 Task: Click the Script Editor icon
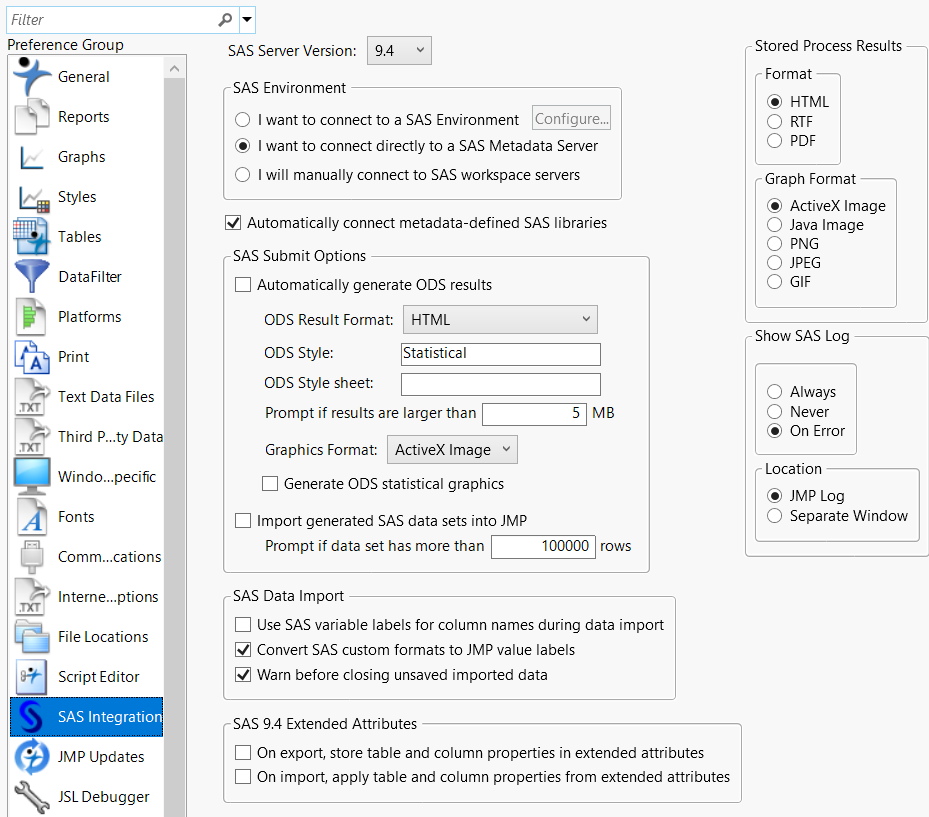(32, 677)
